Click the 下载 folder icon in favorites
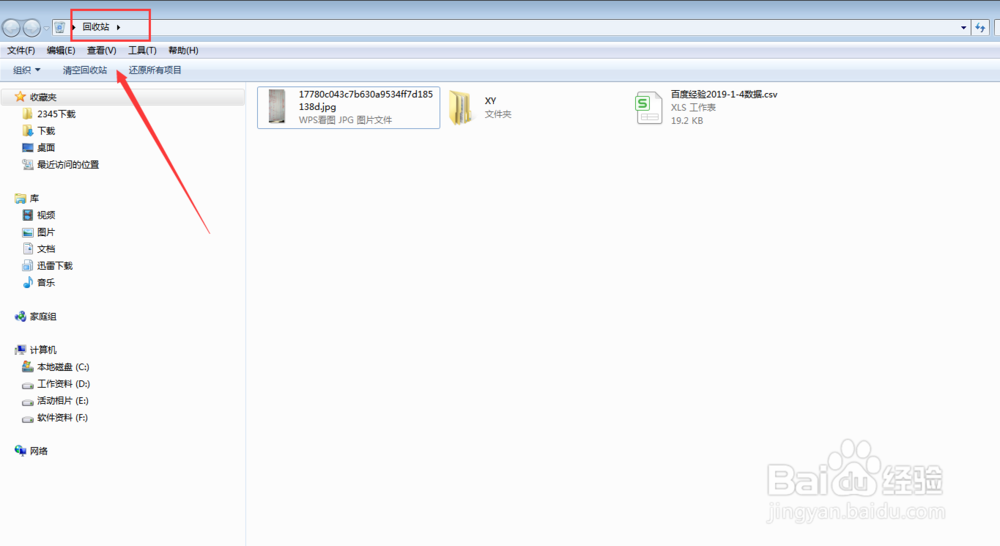1000x546 pixels. [x=27, y=131]
